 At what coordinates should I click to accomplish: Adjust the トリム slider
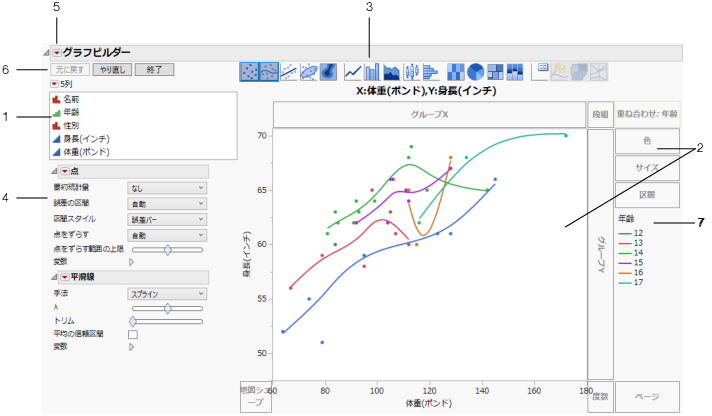[x=168, y=322]
